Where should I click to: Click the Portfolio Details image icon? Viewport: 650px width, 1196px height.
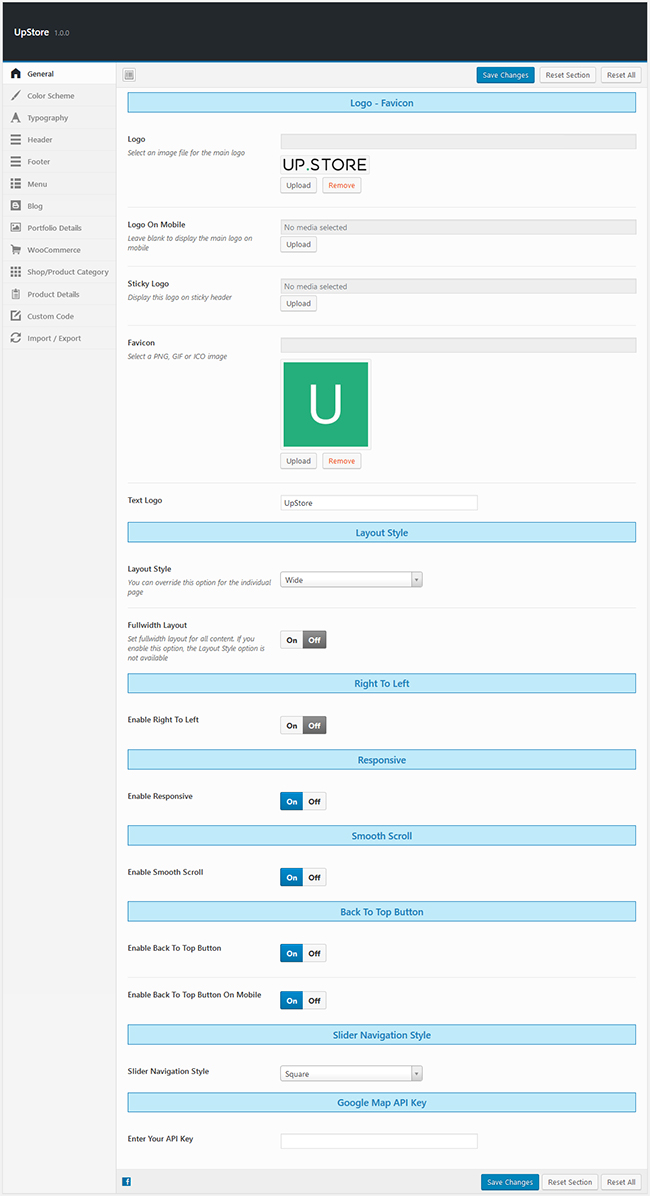pos(15,228)
